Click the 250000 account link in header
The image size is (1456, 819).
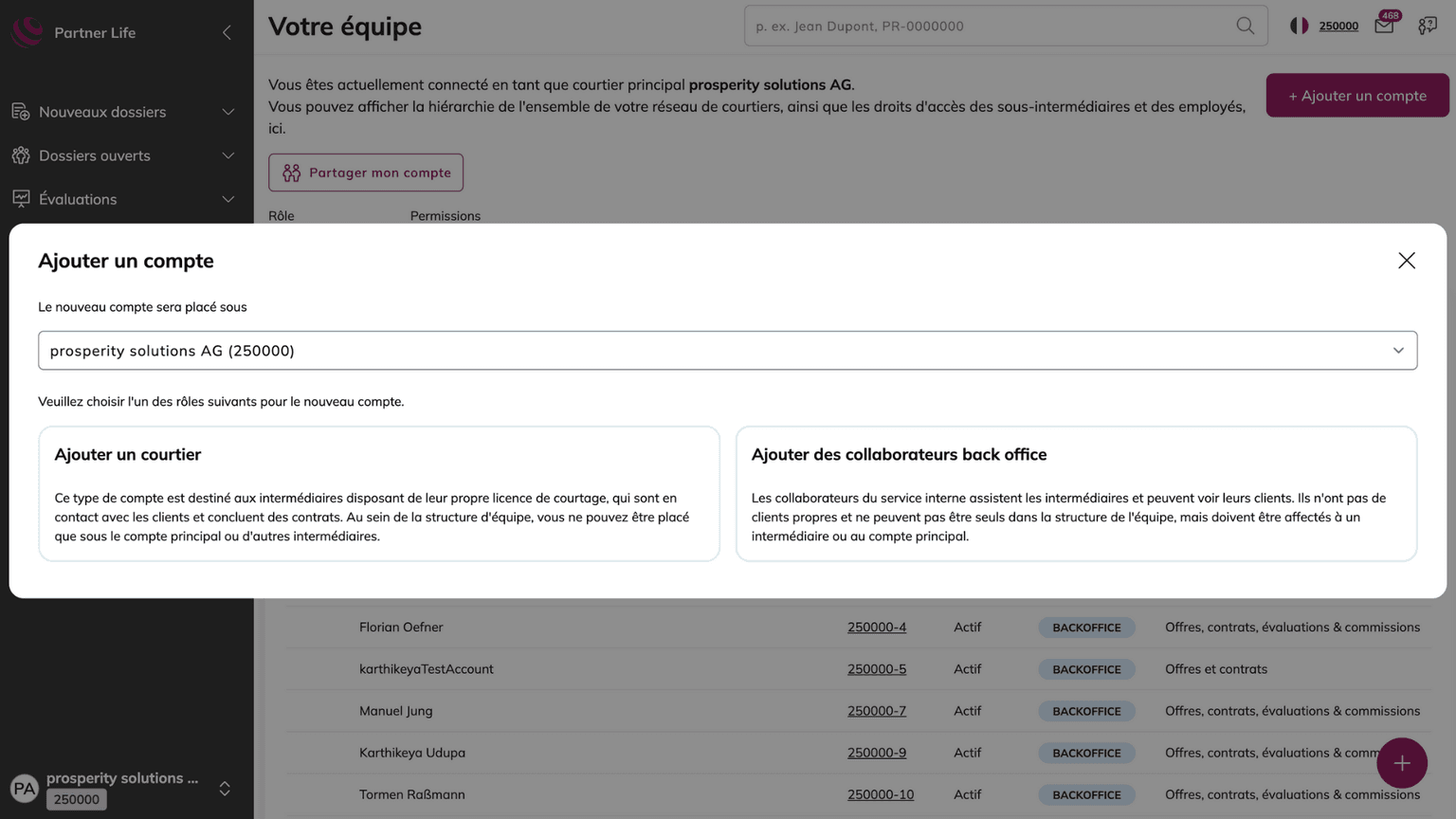1338,26
